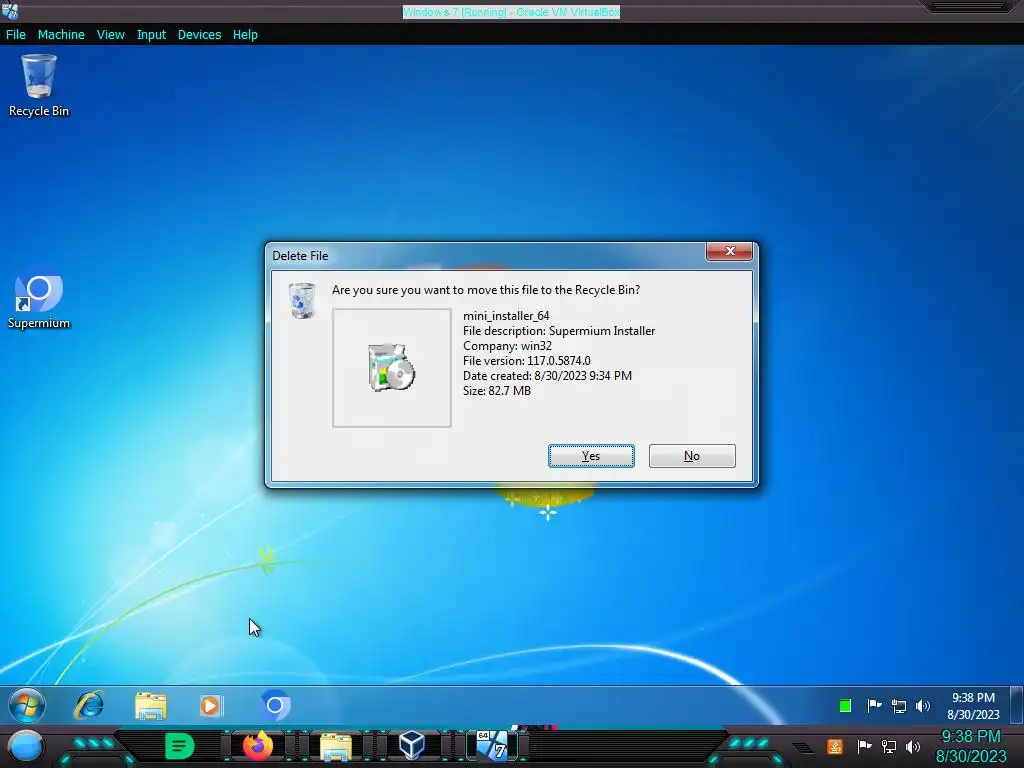Click host tray network icon
The height and width of the screenshot is (768, 1024).
tap(889, 746)
